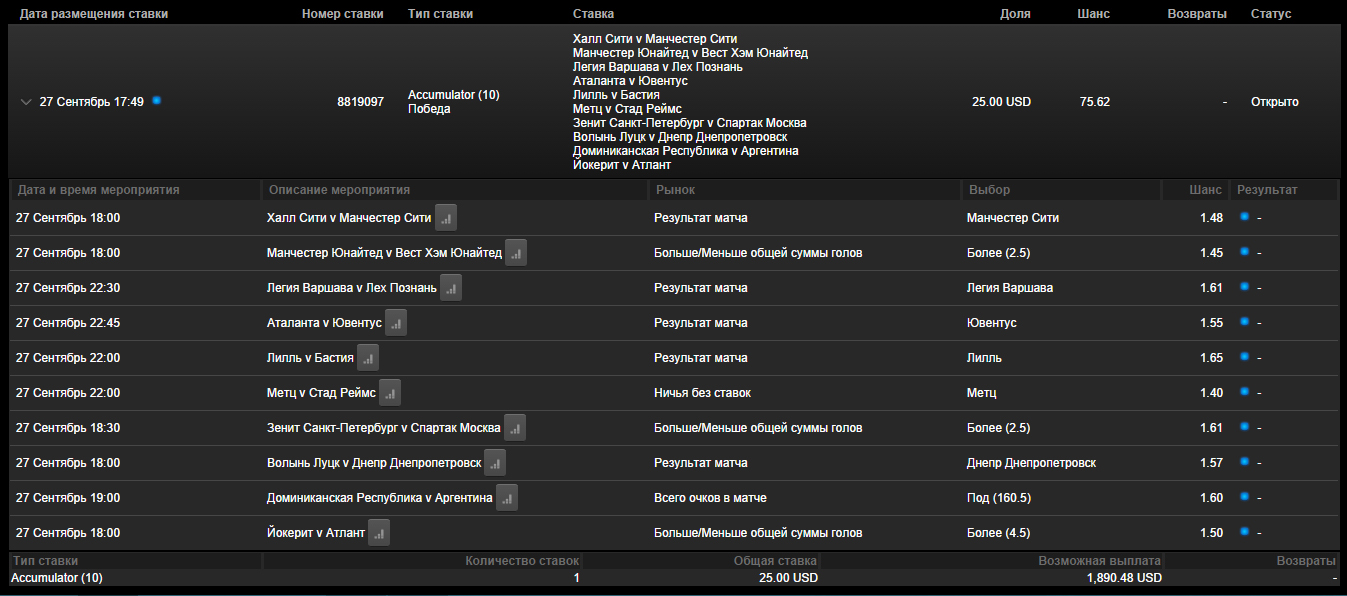The width and height of the screenshot is (1347, 596).
Task: Click event time 27 Сентябрь 18:30
Action: click(x=68, y=428)
